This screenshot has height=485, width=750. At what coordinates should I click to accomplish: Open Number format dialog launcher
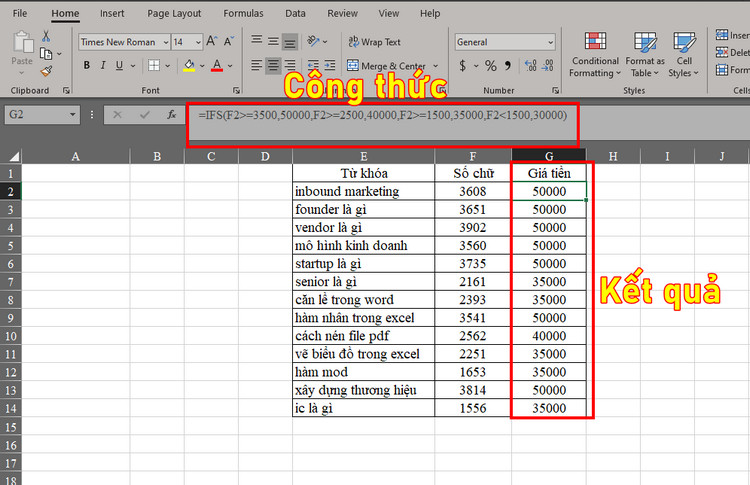[555, 90]
